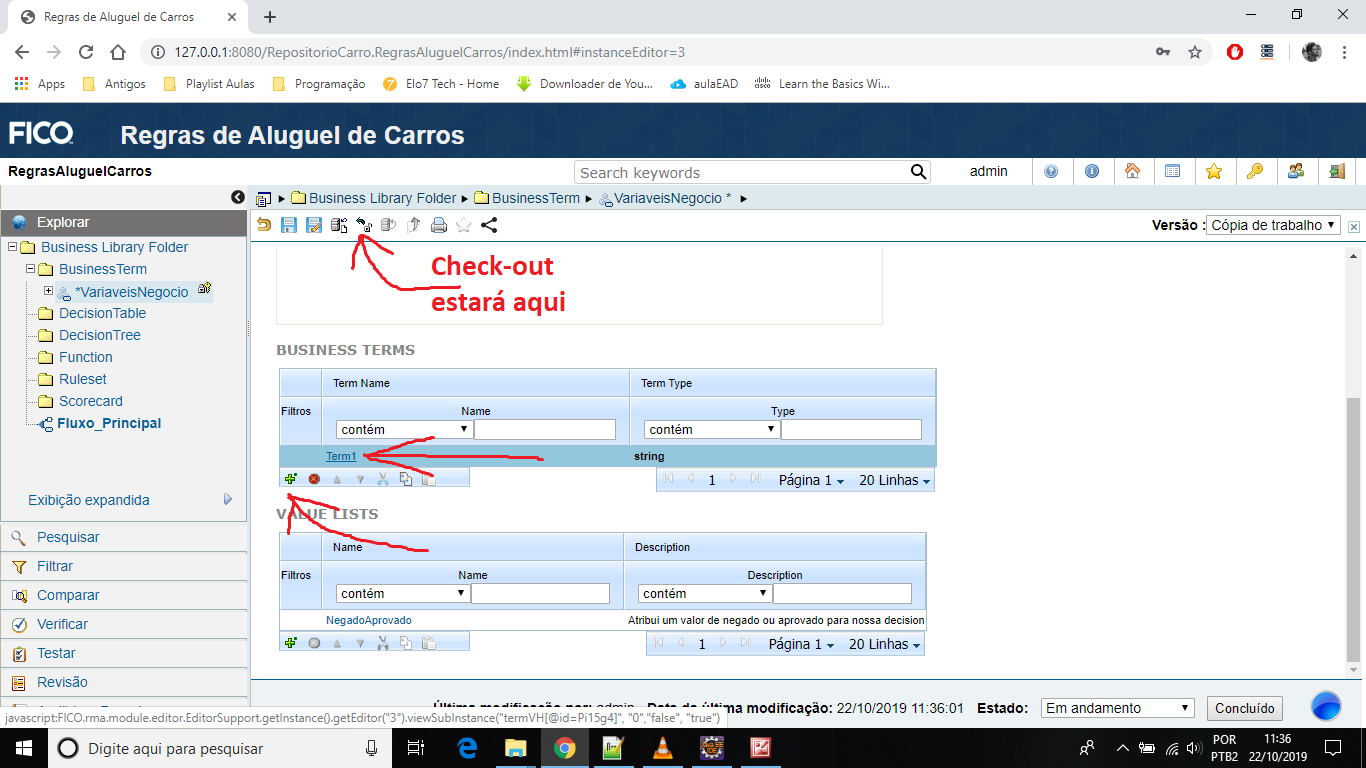Open Help via the question mark icon

click(1052, 171)
